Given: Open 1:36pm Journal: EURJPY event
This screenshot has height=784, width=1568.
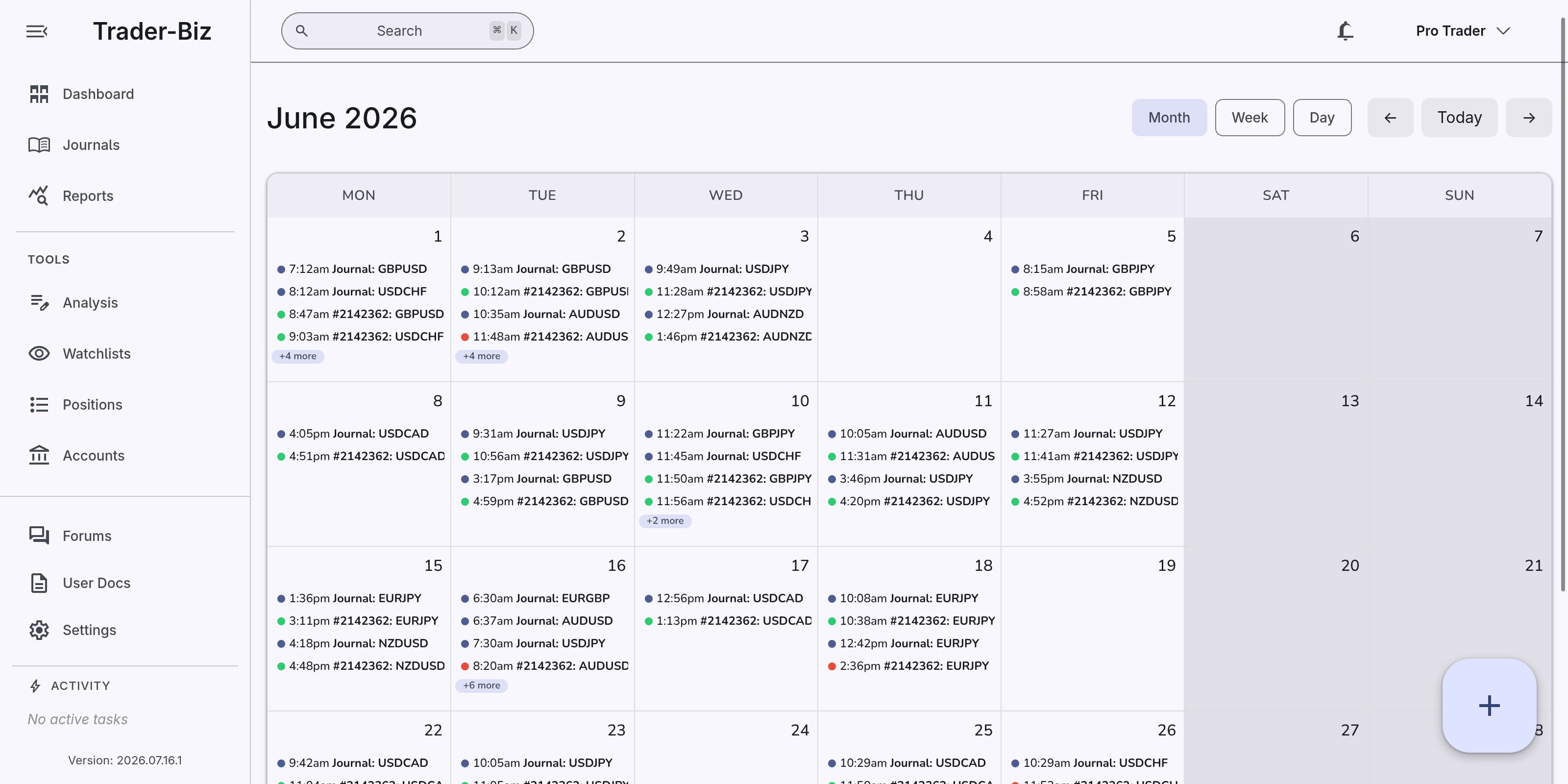Looking at the screenshot, I should [x=359, y=598].
